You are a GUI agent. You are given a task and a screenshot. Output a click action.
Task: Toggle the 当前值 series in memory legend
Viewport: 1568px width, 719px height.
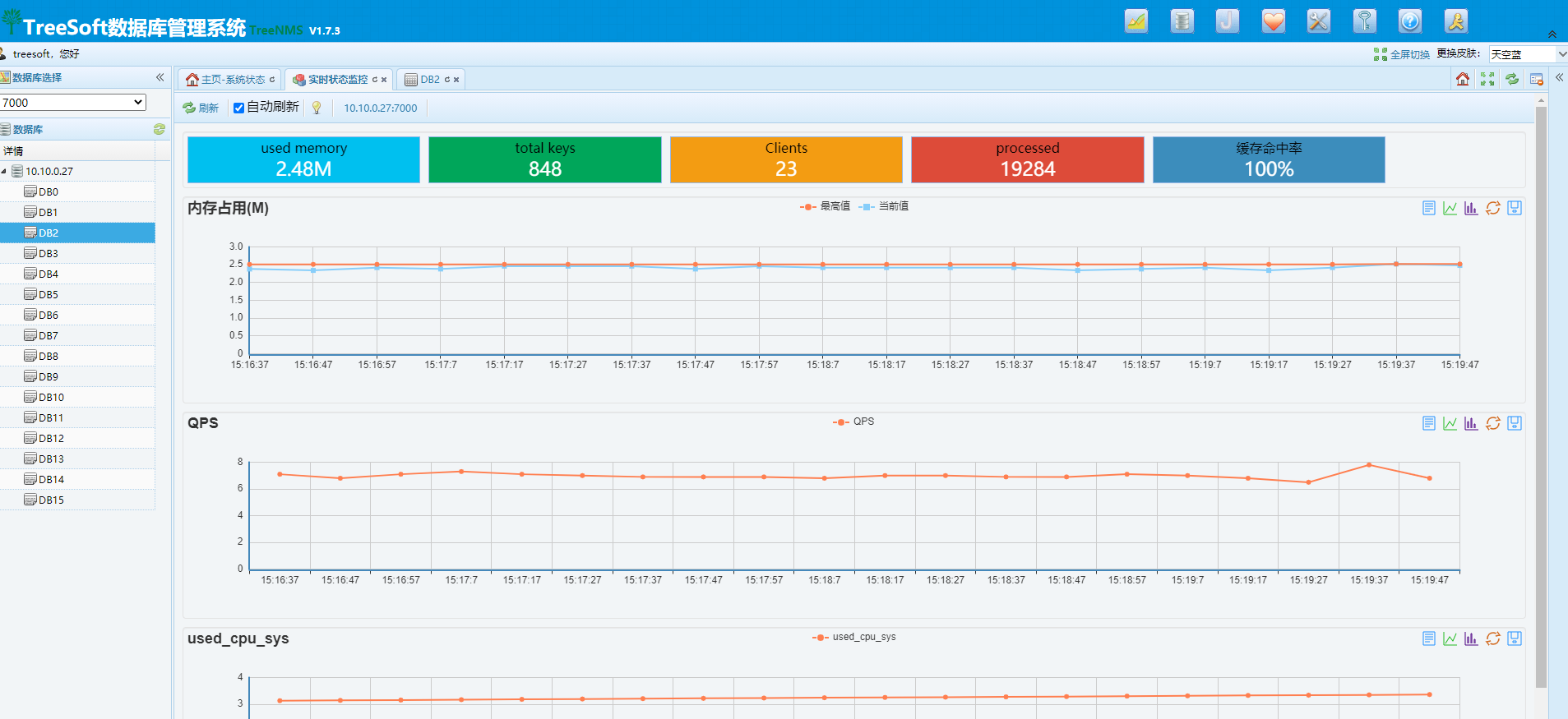click(x=883, y=206)
